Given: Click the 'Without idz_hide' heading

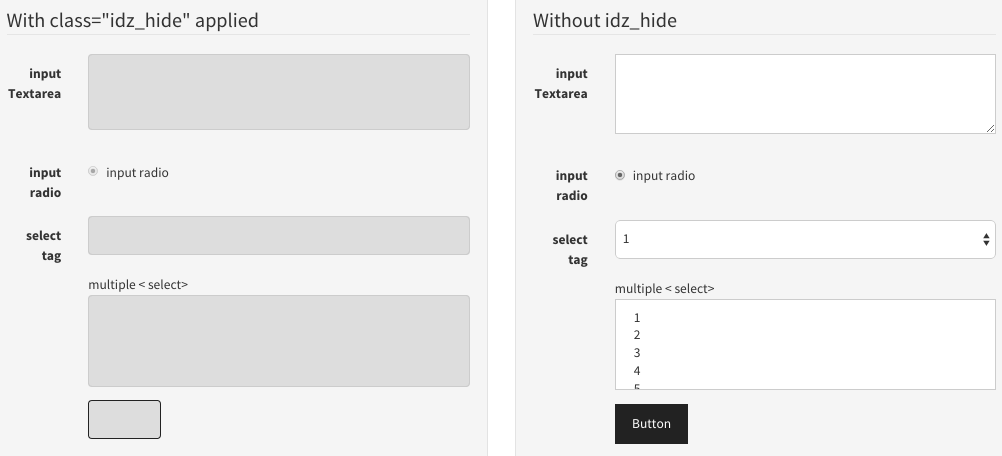Looking at the screenshot, I should (604, 20).
